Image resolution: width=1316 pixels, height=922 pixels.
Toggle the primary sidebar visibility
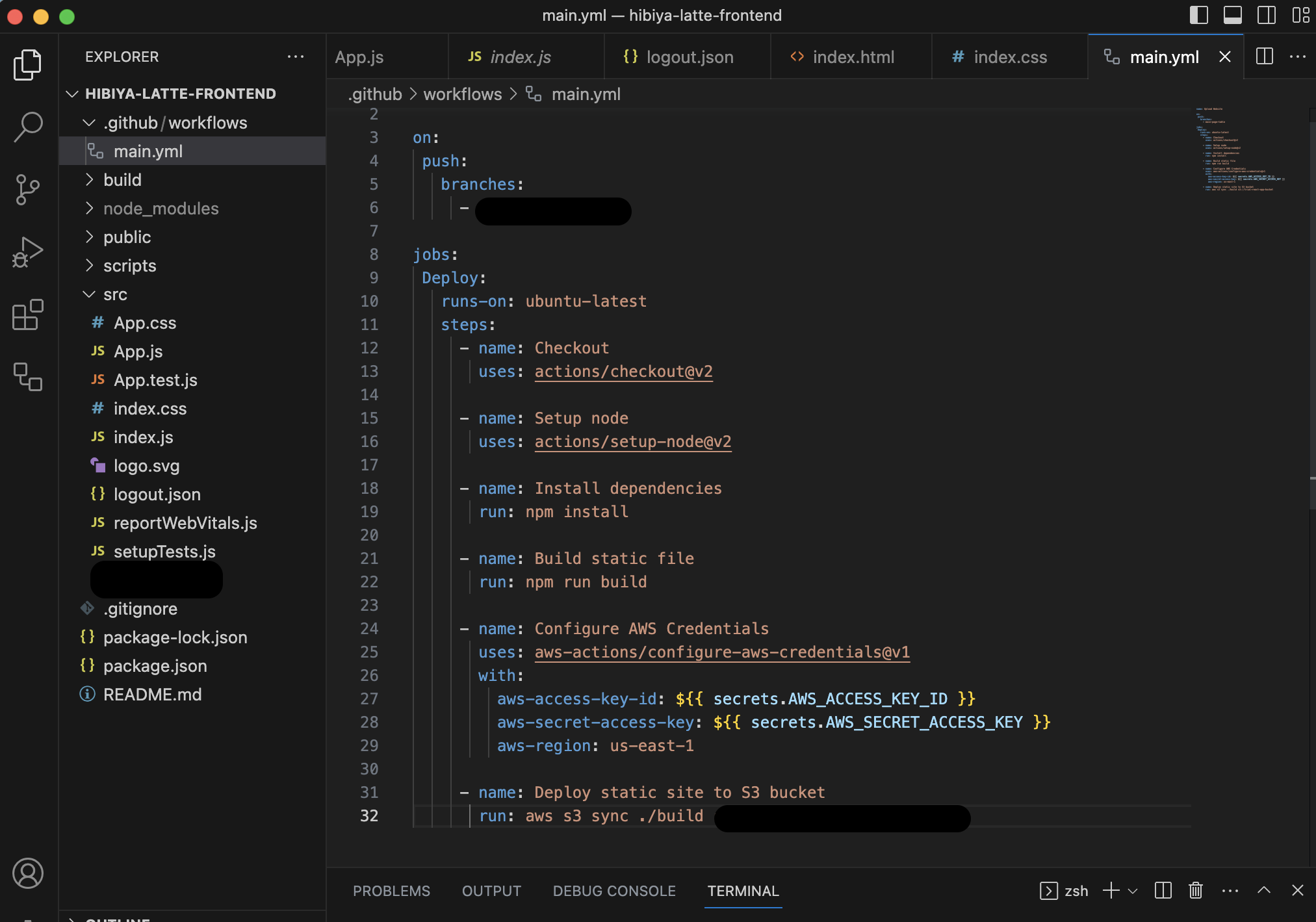coord(1199,15)
